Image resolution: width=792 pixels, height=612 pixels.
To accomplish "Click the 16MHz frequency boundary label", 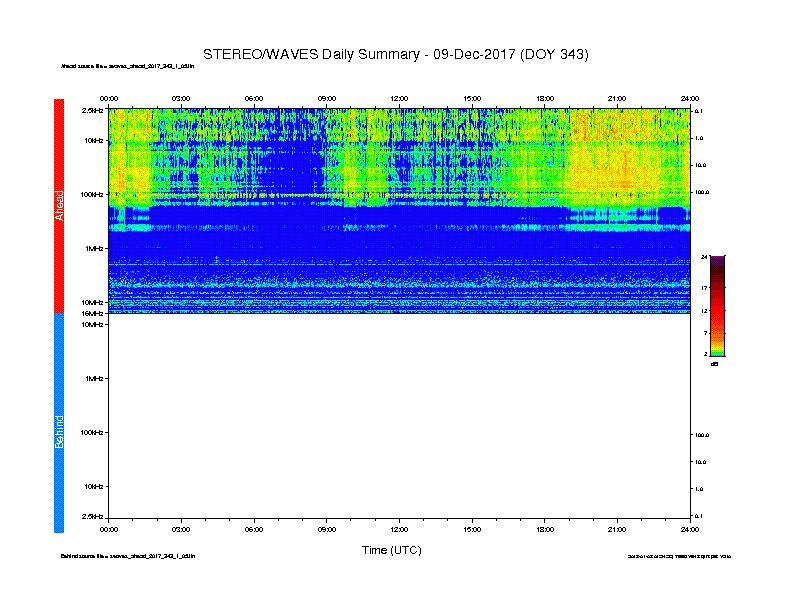I will click(93, 314).
